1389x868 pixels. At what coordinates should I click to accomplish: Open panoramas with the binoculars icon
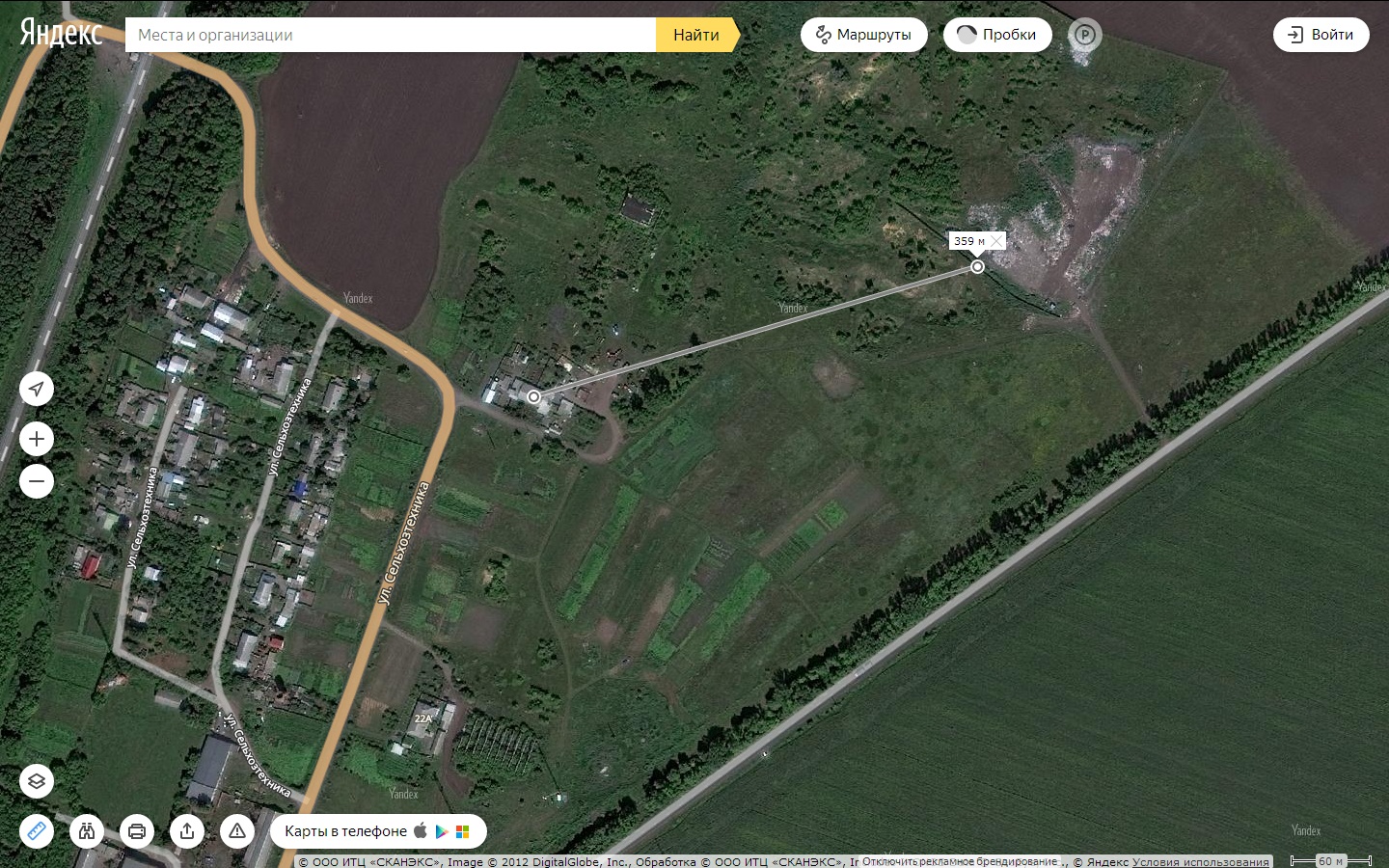(87, 830)
